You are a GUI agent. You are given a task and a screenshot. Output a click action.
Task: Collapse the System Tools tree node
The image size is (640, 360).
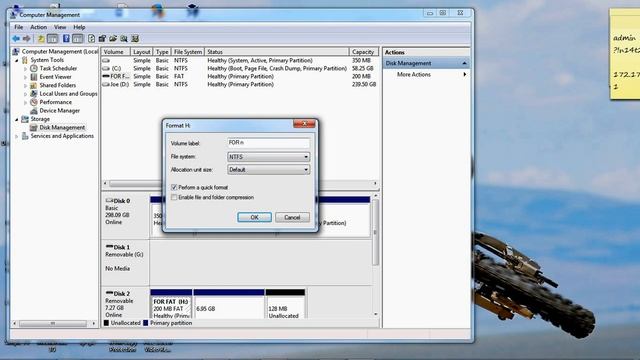[17, 60]
